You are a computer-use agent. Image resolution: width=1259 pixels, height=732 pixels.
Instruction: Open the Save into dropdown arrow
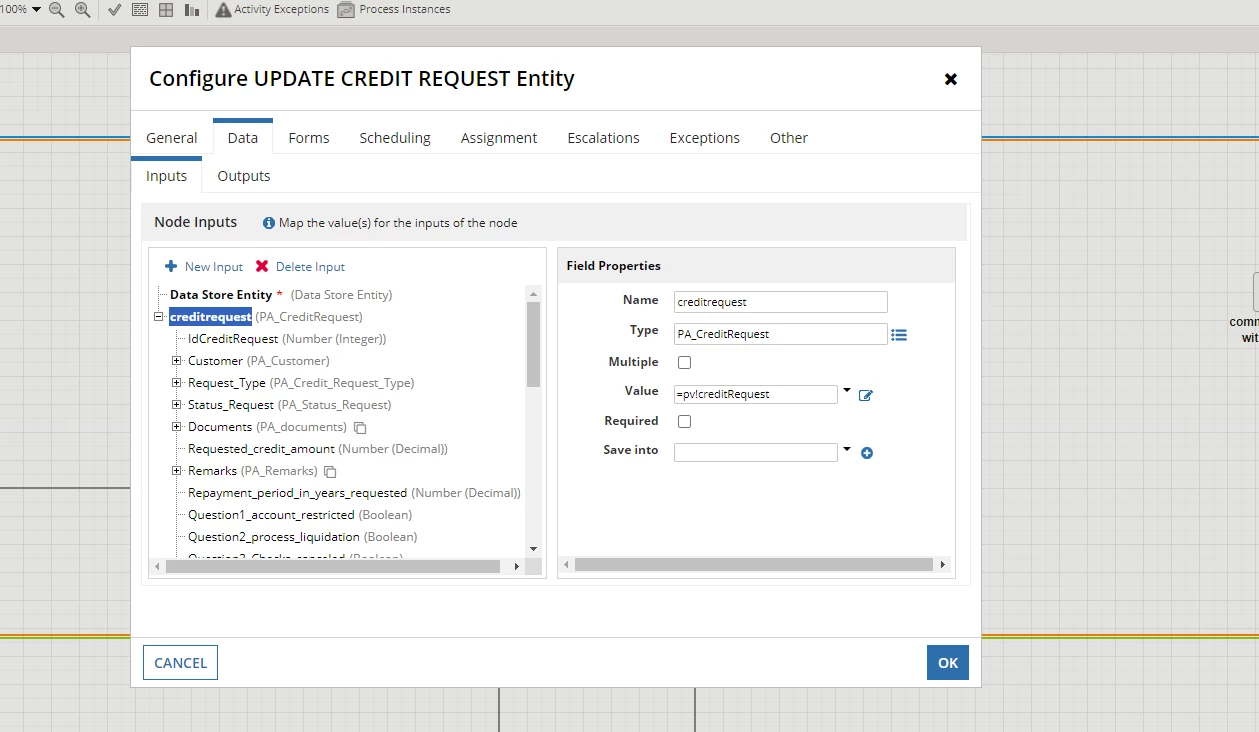847,449
